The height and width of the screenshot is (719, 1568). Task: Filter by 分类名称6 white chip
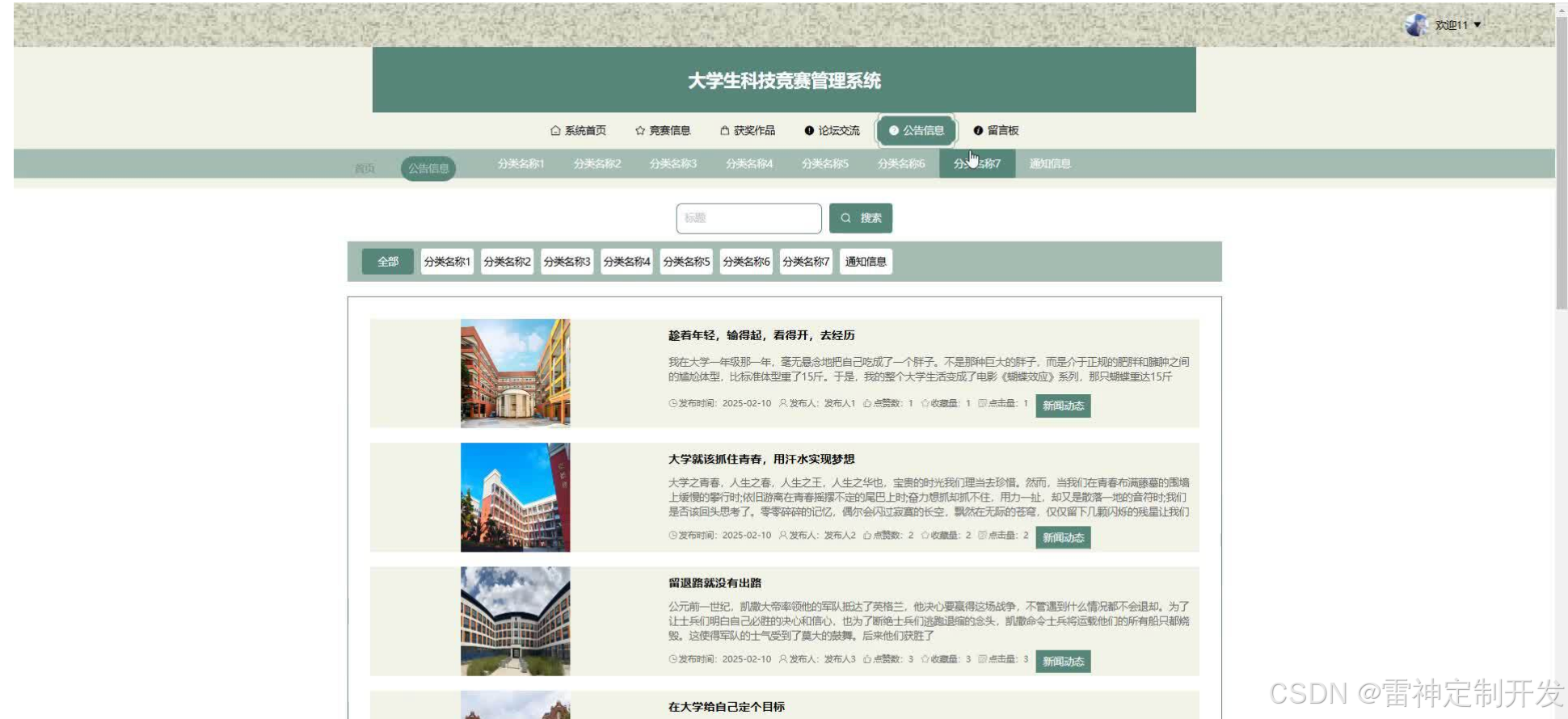pos(746,262)
